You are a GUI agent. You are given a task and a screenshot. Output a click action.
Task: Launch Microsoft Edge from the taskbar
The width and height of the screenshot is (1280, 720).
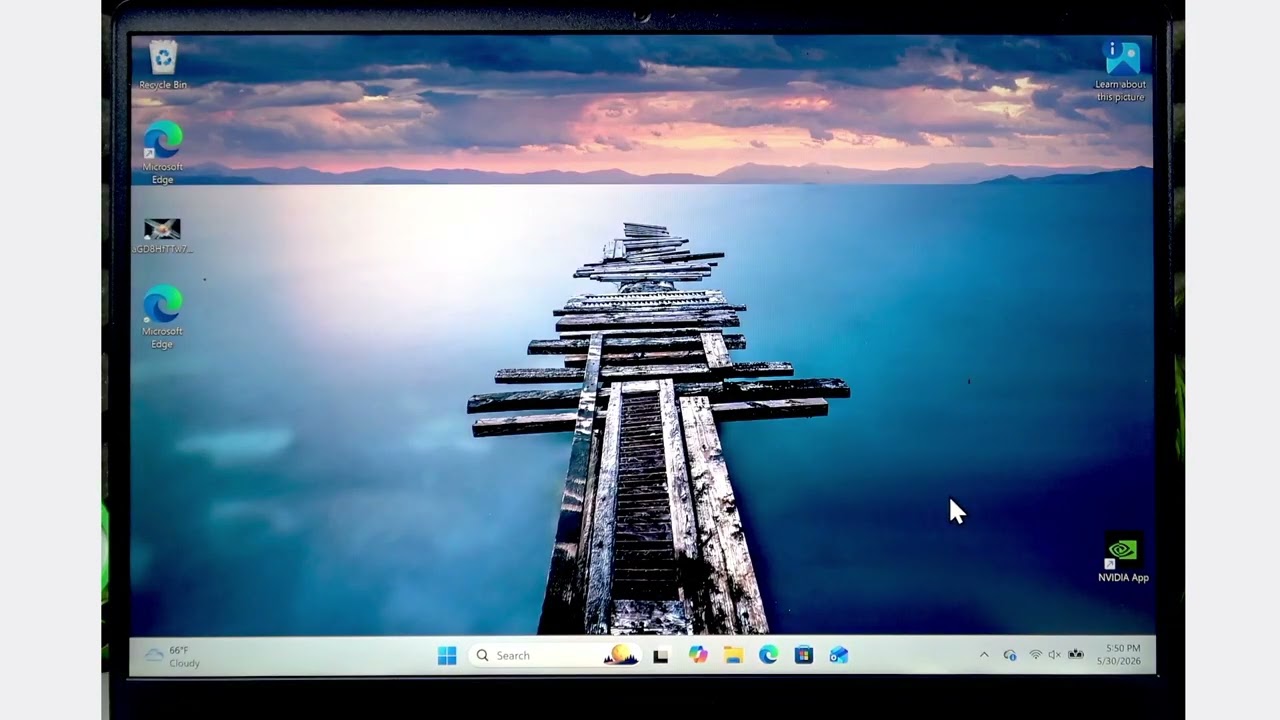click(x=768, y=655)
